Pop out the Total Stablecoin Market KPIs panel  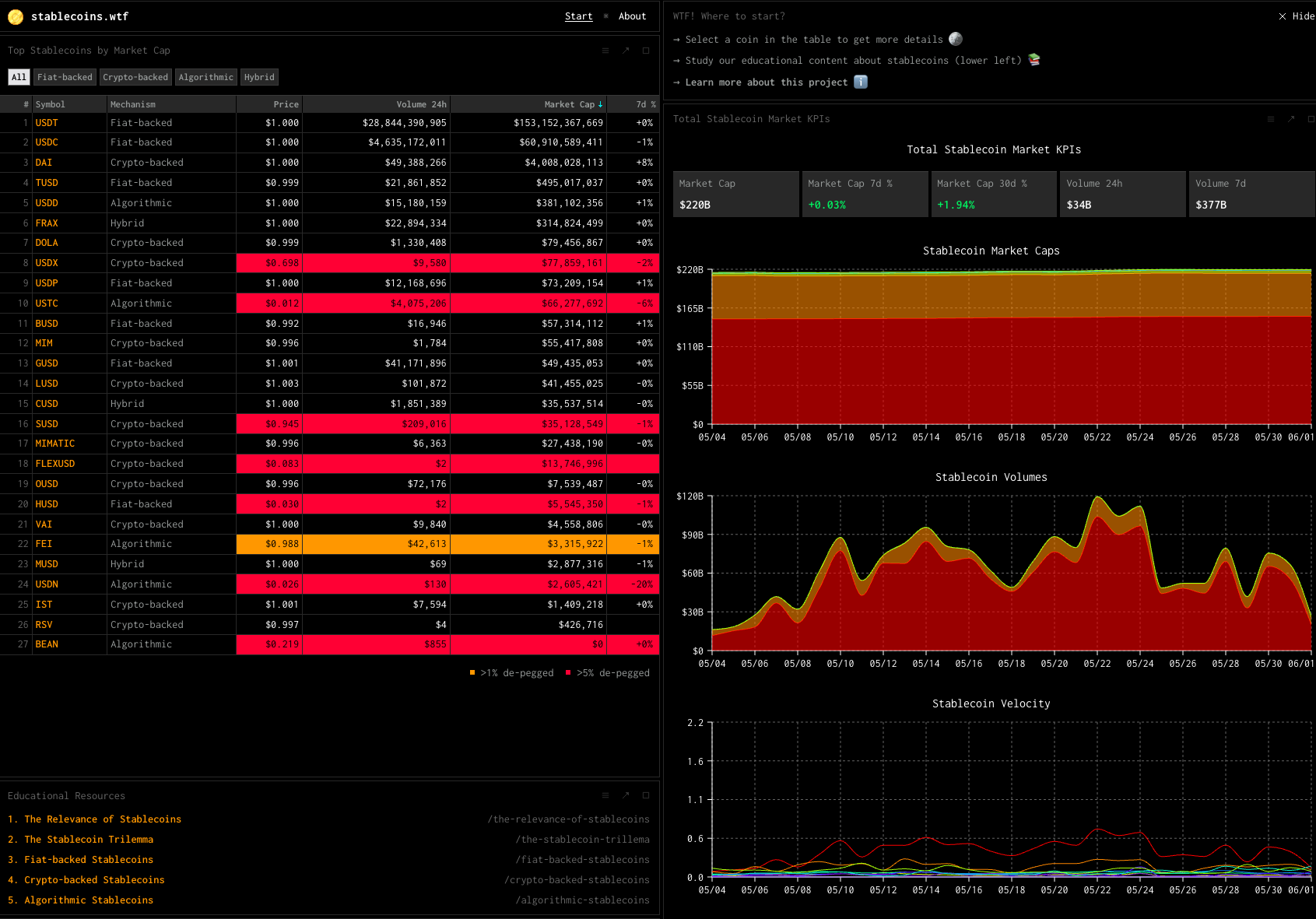tap(1291, 119)
